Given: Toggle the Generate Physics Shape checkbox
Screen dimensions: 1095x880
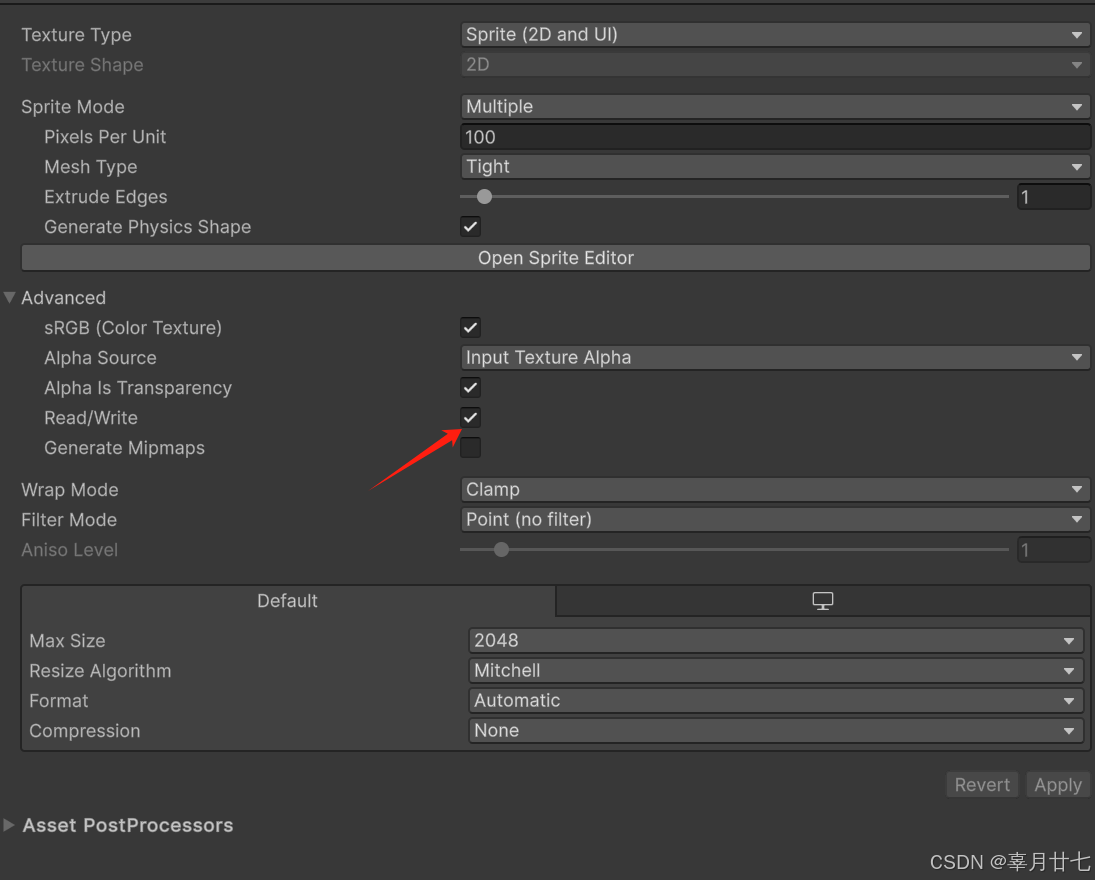Looking at the screenshot, I should 470,226.
